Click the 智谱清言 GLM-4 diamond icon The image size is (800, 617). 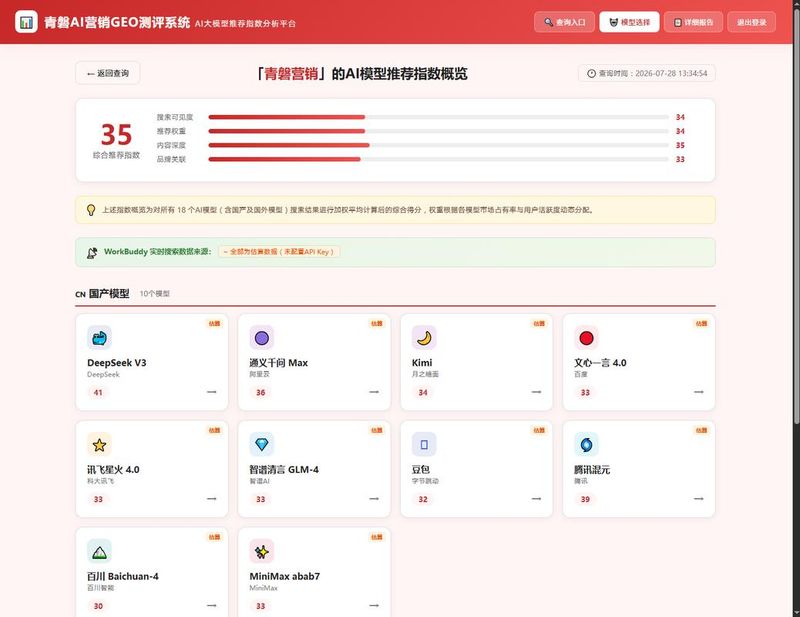pyautogui.click(x=262, y=445)
